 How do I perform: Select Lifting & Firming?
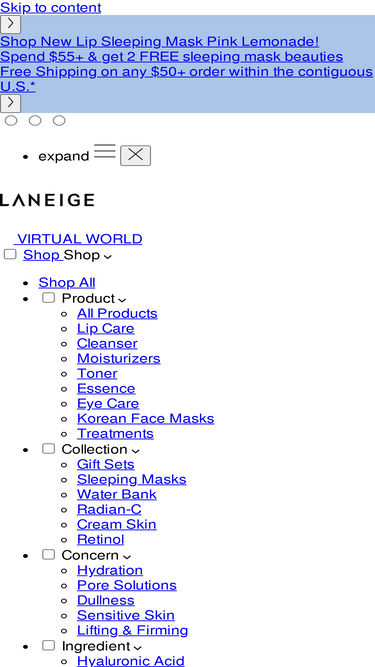point(132,630)
